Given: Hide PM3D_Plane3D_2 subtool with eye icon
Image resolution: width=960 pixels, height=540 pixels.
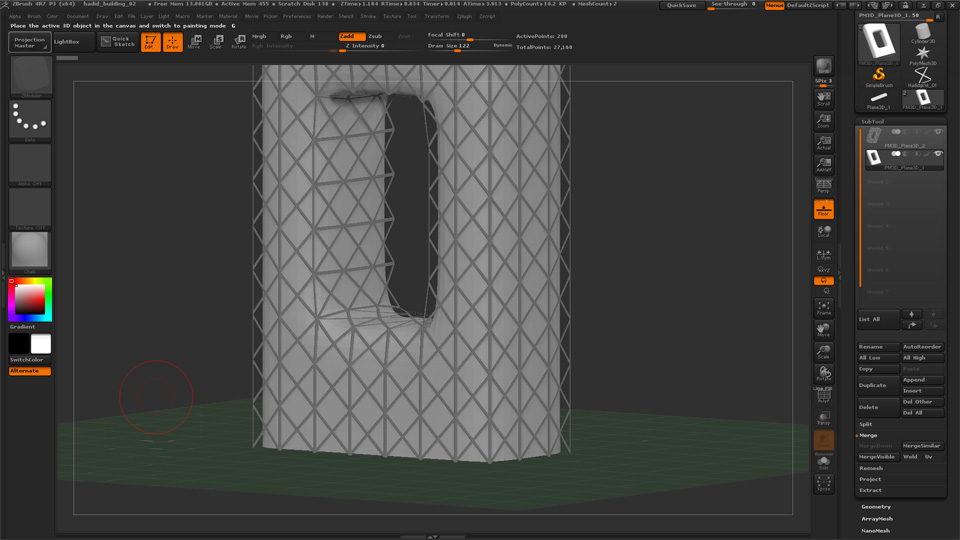Looking at the screenshot, I should [937, 132].
